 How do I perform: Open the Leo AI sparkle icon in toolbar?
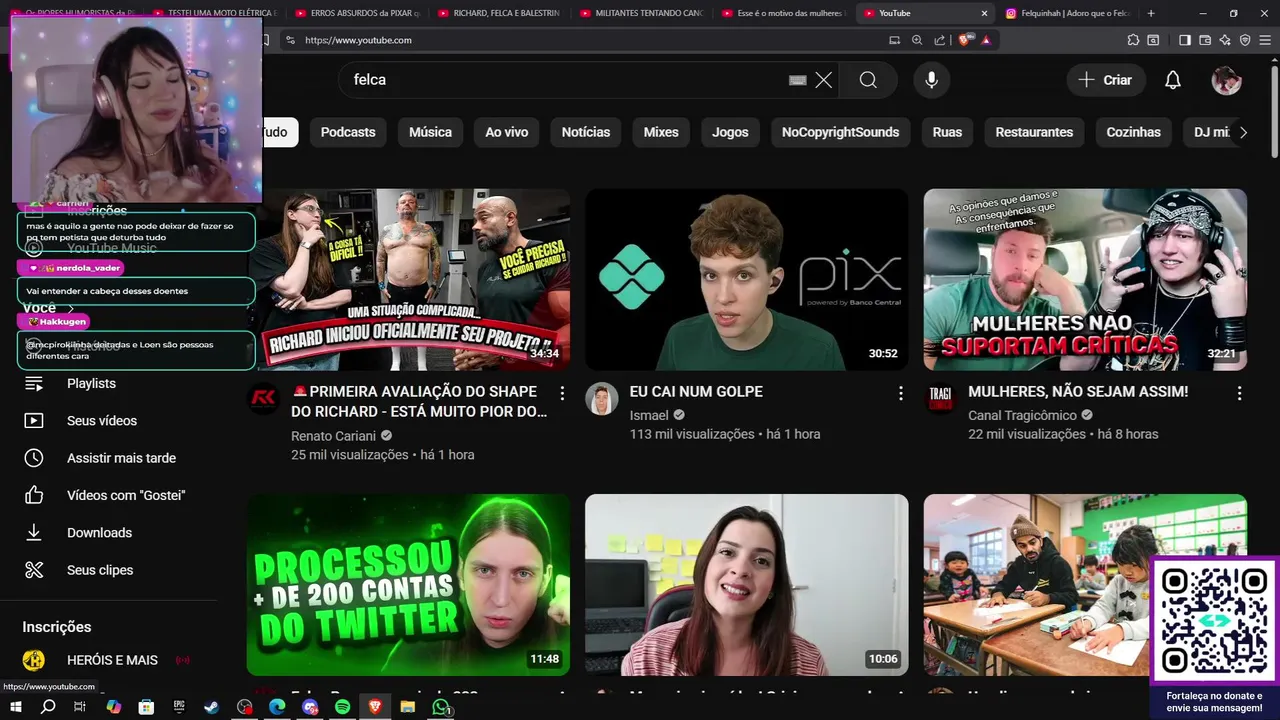click(1225, 40)
